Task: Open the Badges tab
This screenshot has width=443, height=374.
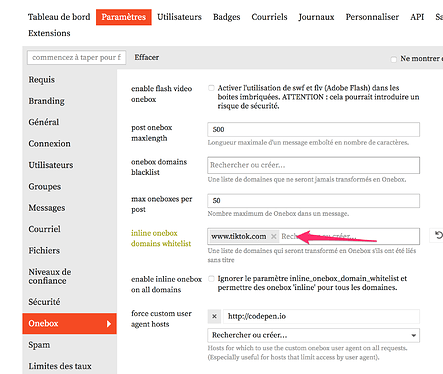Action: pyautogui.click(x=227, y=17)
